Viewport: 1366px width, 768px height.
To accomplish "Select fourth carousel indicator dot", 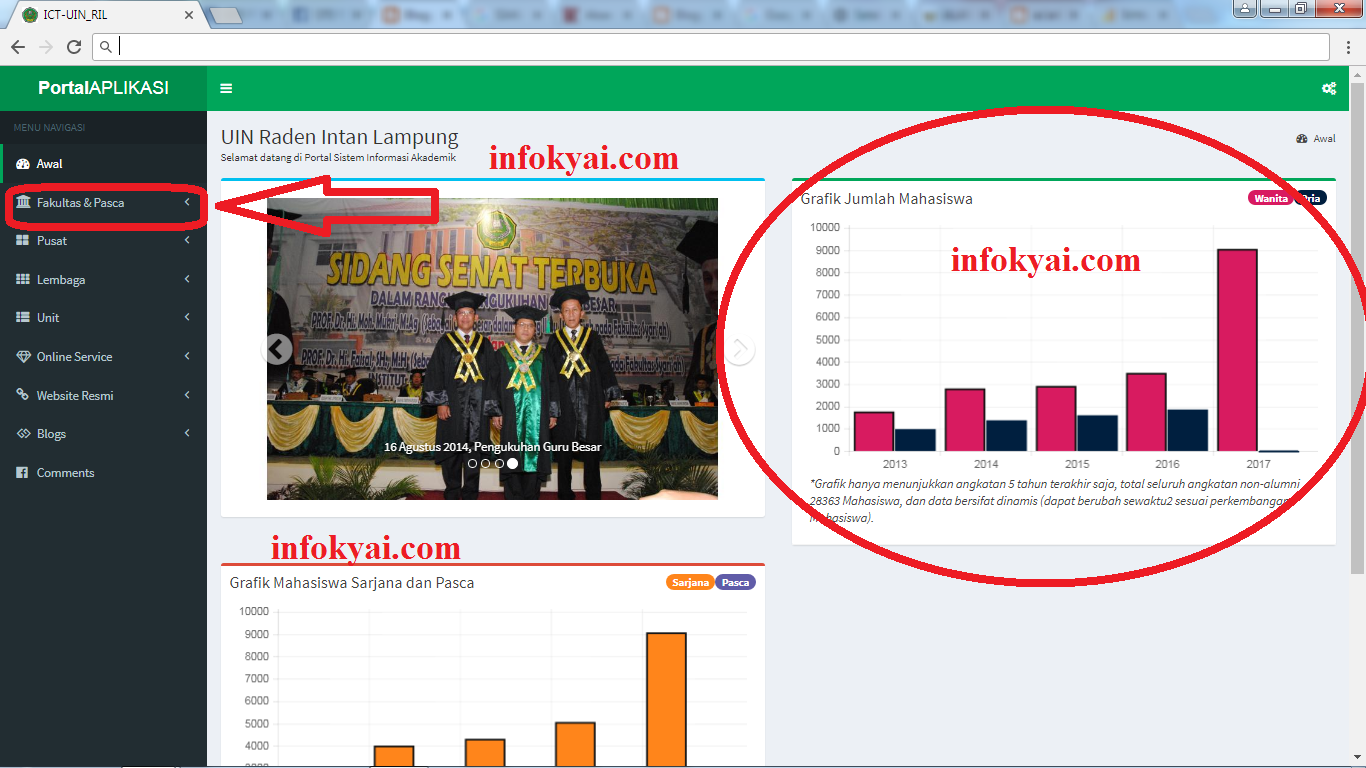I will pos(512,464).
